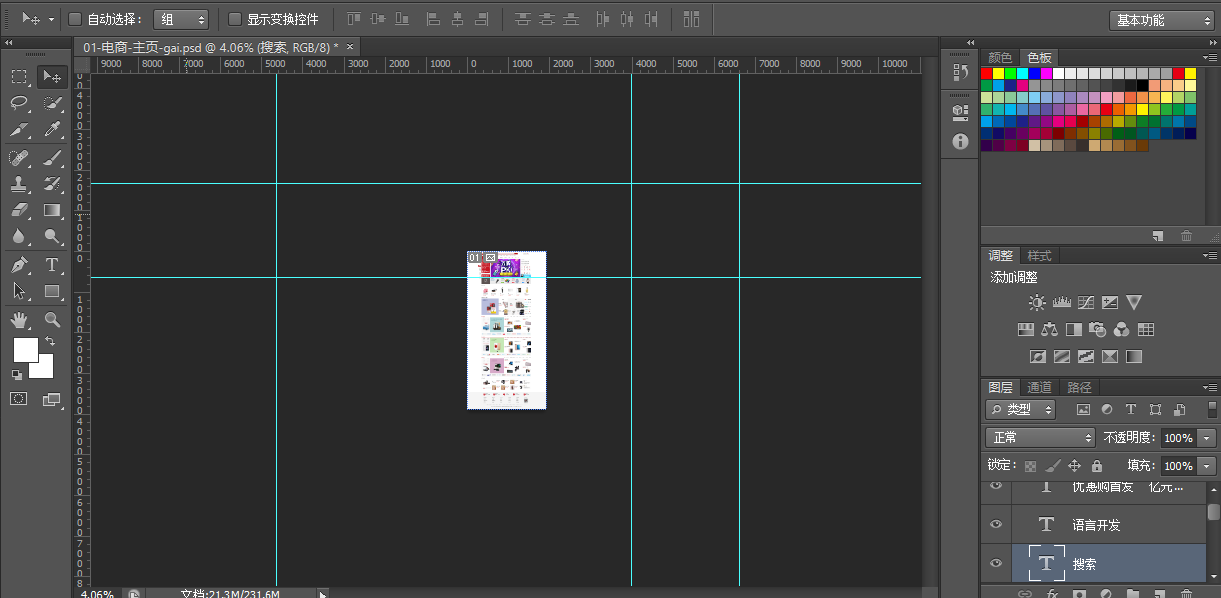Screen dimensions: 1221x598
Task: Open the 填充 slider dropdown arrow
Action: click(x=1207, y=466)
